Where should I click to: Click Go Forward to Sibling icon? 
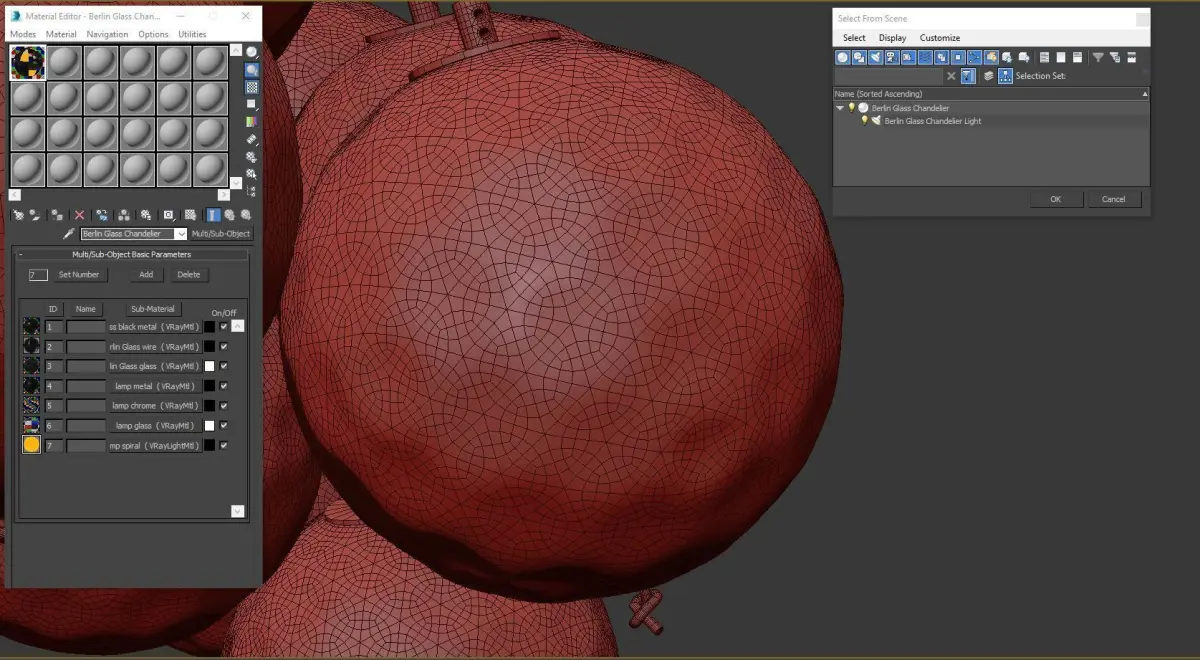tap(246, 215)
